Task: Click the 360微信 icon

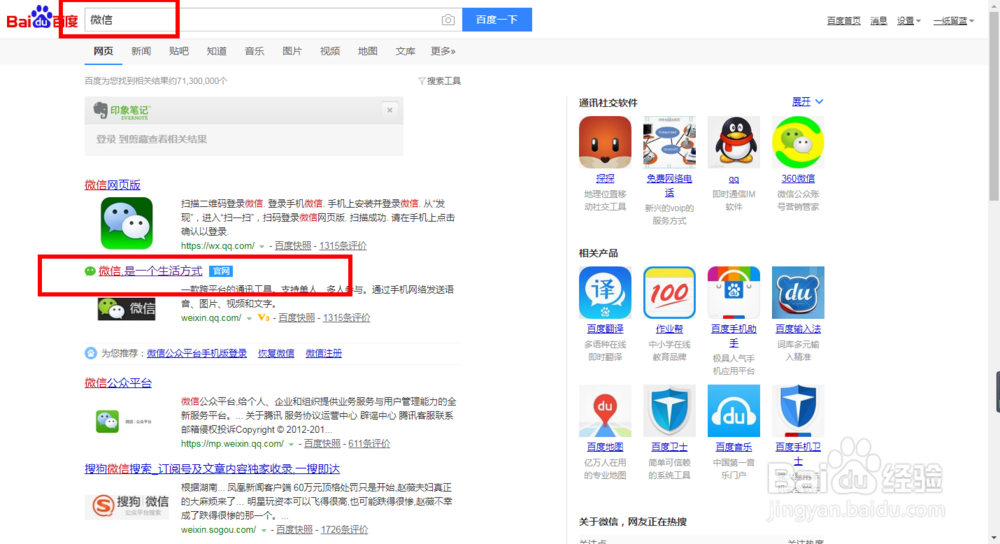Action: point(798,142)
